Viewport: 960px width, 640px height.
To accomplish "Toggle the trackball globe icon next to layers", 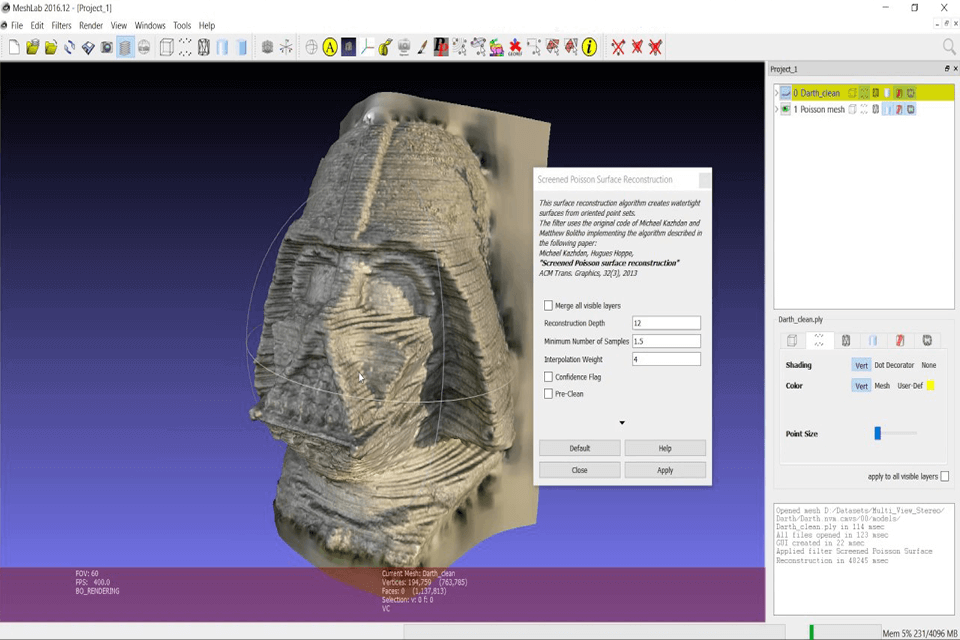I will (144, 47).
